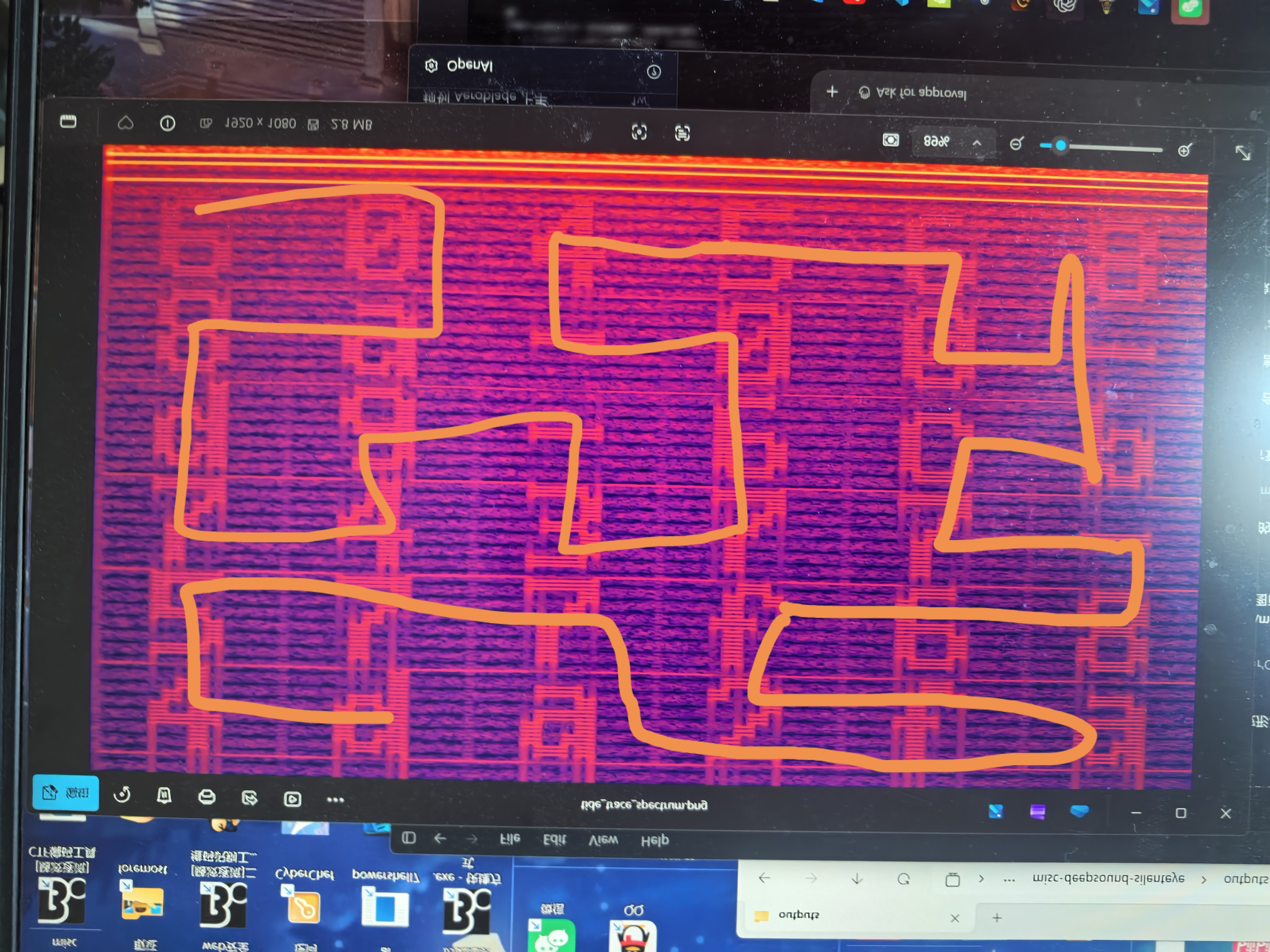Click the blue Edit image button in Photos

pyautogui.click(x=65, y=792)
